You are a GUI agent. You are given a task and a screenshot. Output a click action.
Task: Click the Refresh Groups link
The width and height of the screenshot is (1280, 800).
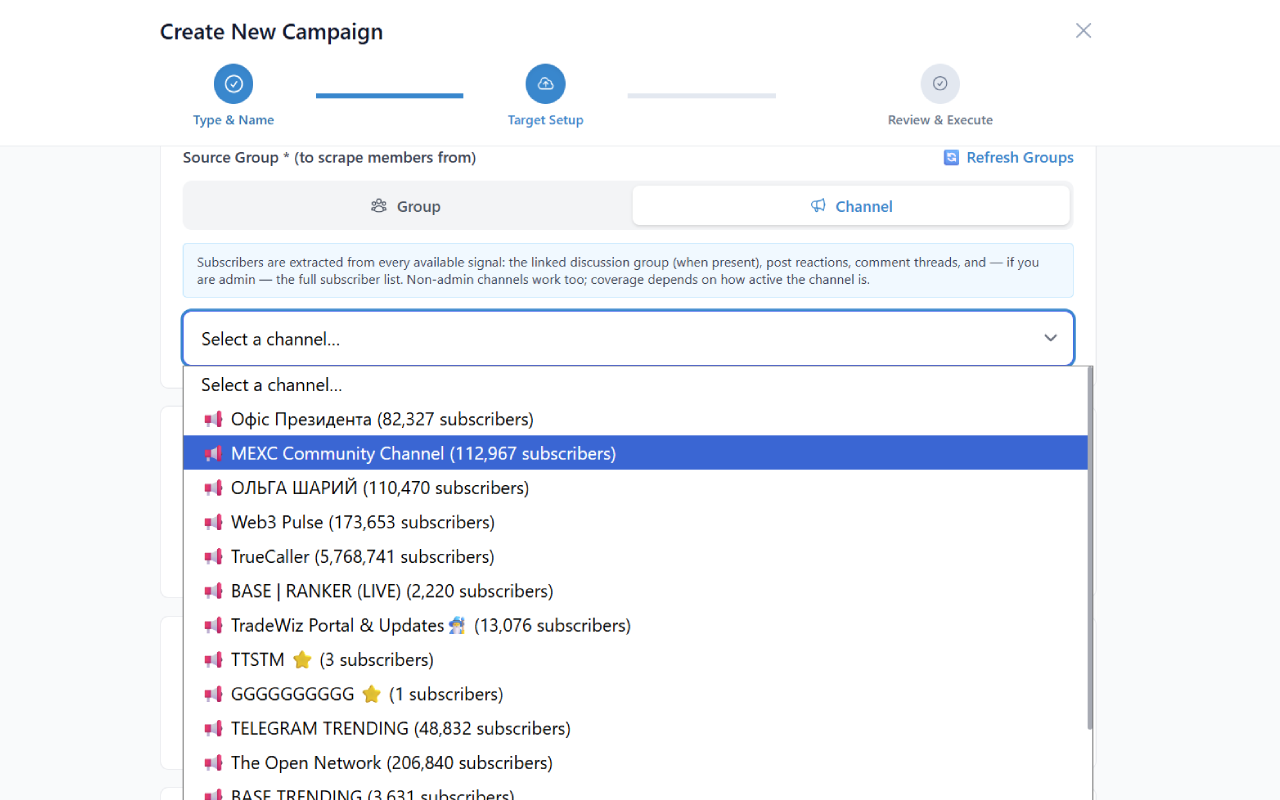pos(1019,158)
